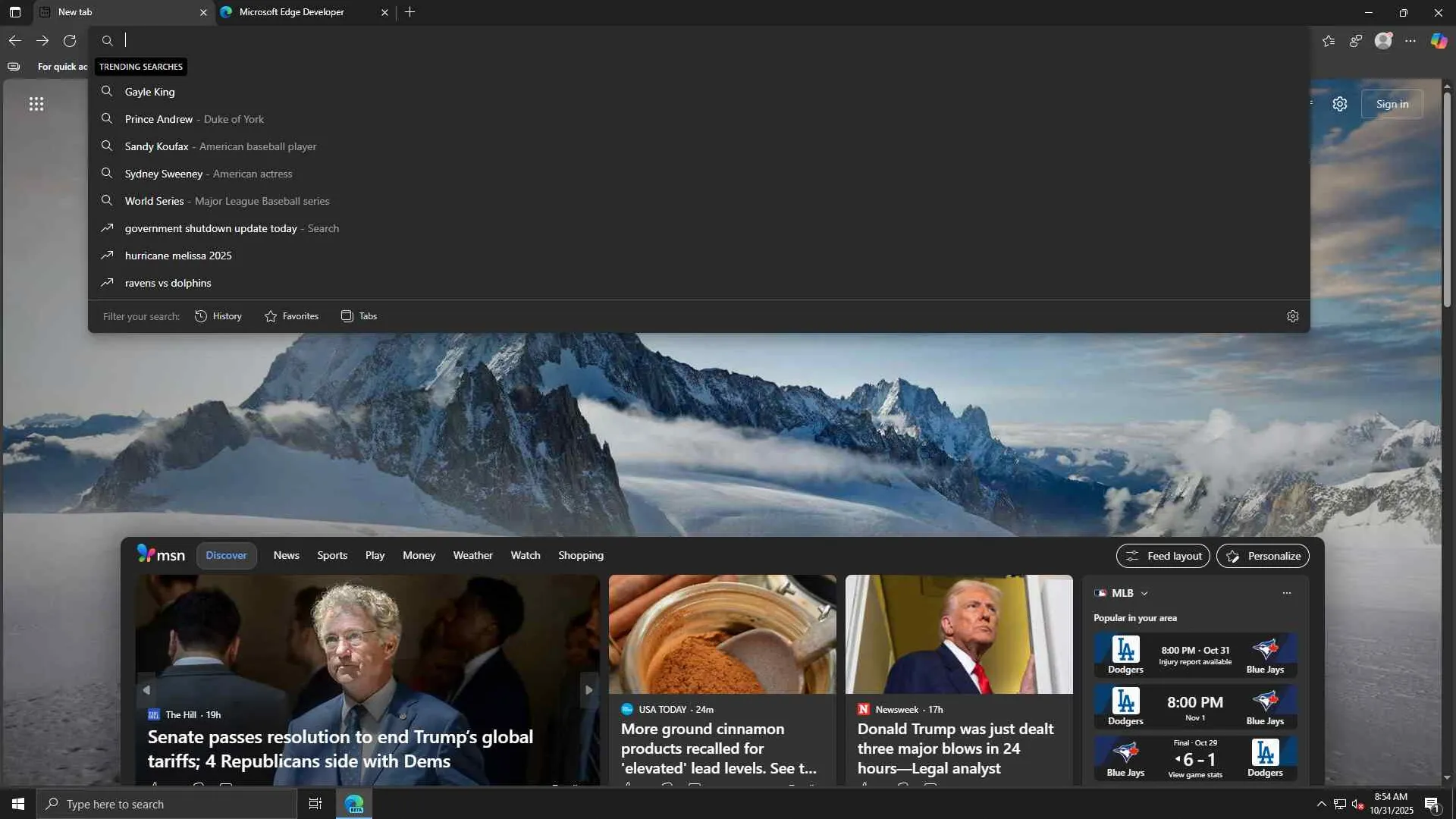1456x819 pixels.
Task: Open search suggestion settings gear
Action: coord(1293,316)
